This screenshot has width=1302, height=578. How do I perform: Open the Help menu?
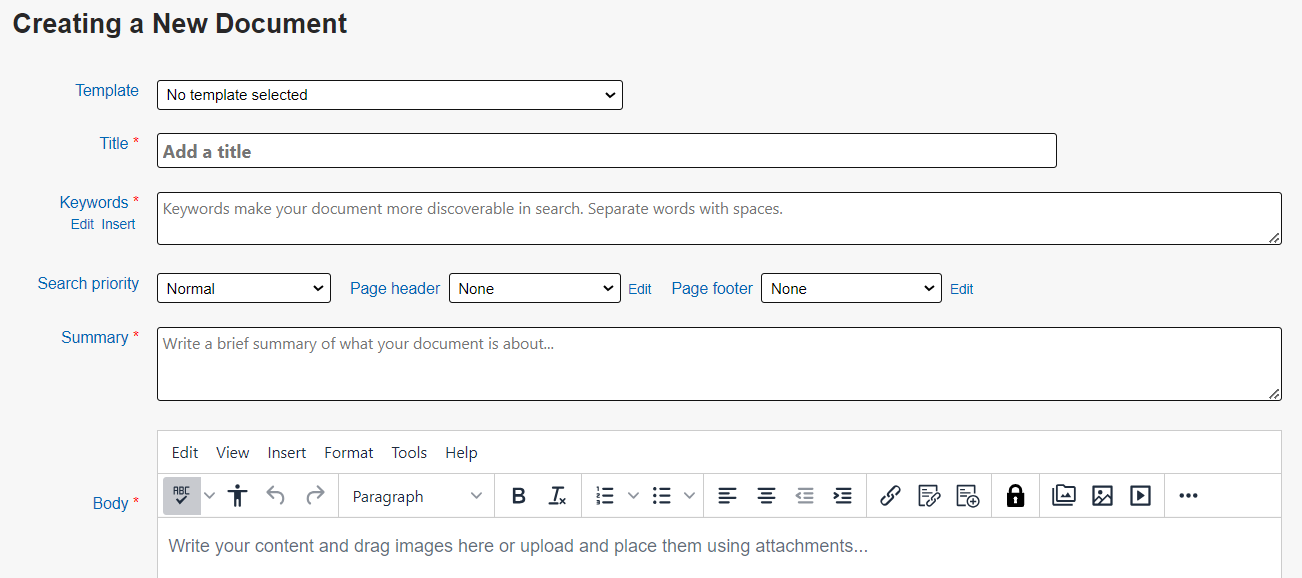(461, 453)
